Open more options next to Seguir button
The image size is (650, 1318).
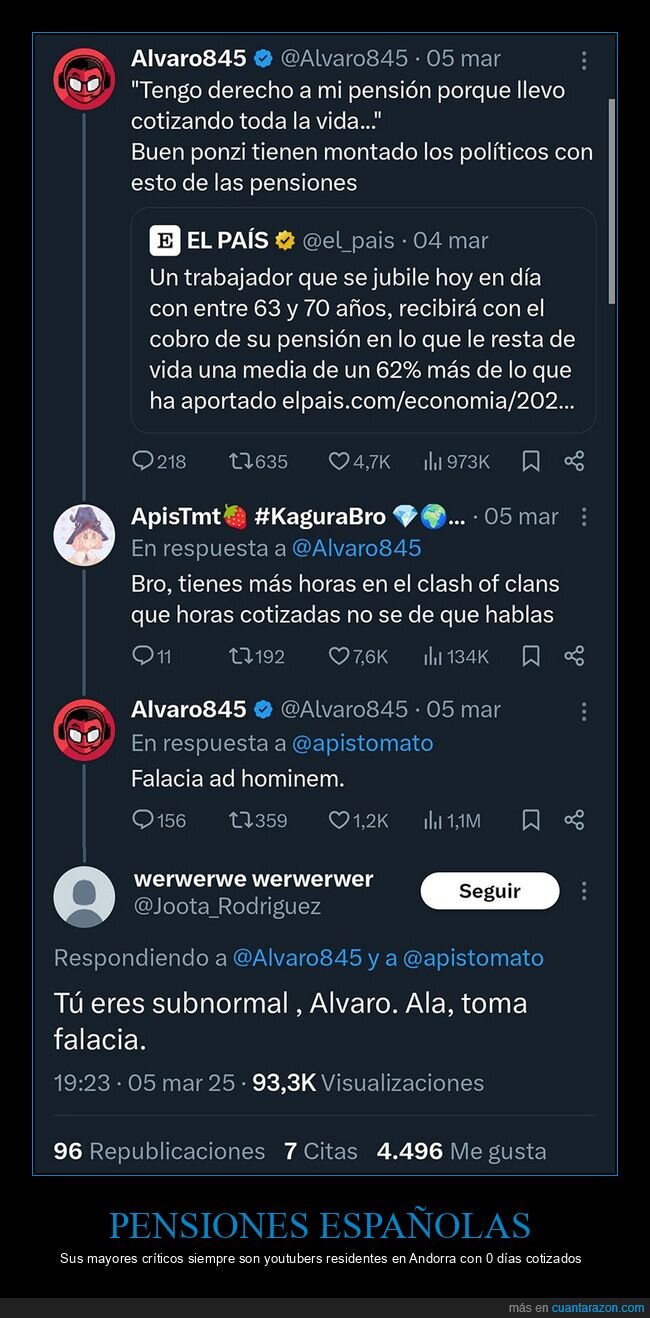[584, 891]
